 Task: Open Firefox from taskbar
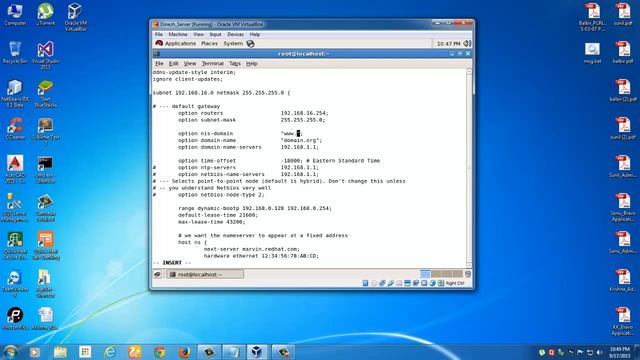(184, 352)
